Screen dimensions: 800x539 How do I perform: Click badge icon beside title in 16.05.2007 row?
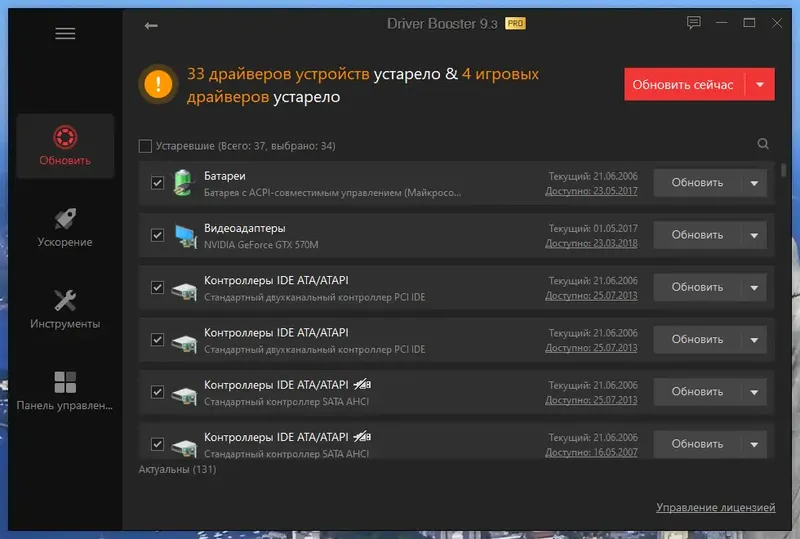click(362, 437)
